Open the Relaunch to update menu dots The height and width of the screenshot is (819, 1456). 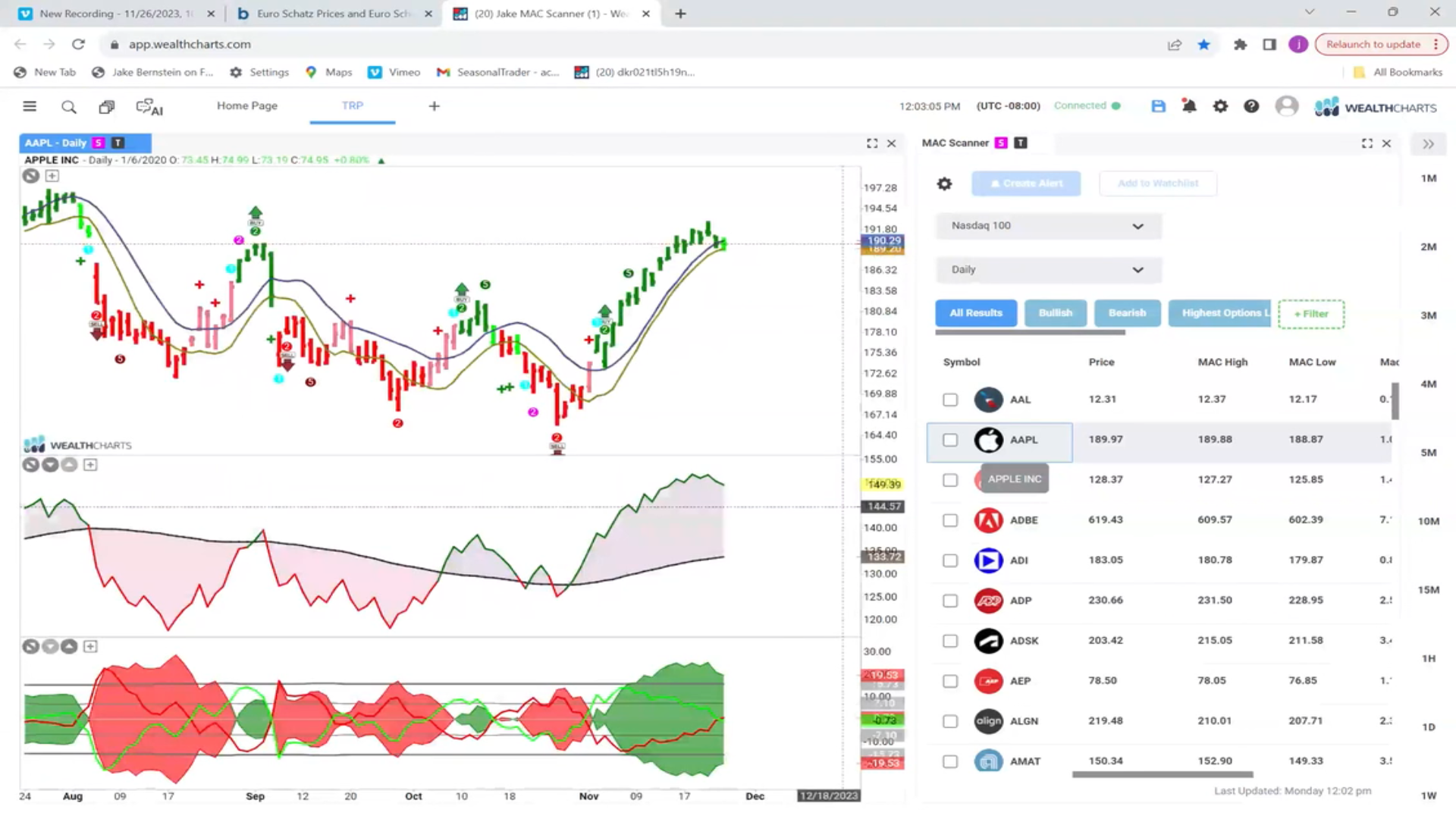click(1436, 45)
